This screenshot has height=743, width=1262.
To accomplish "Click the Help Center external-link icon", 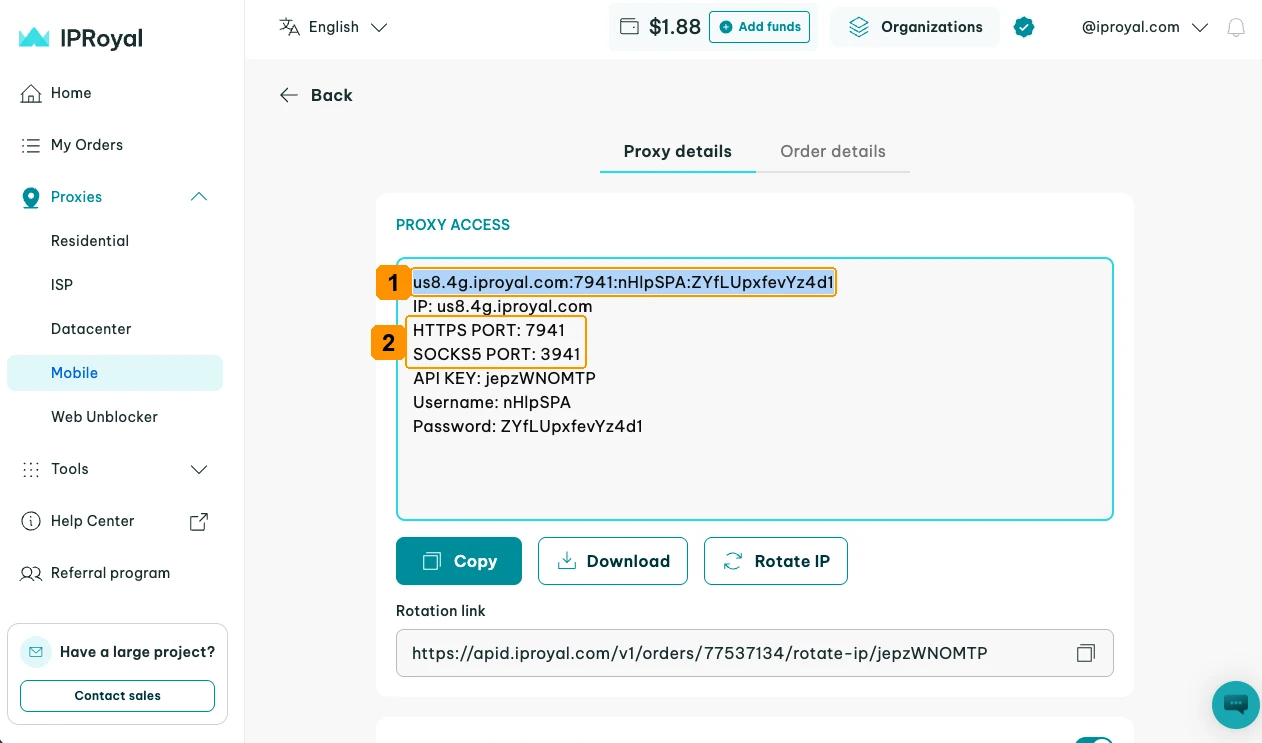I will [x=199, y=521].
